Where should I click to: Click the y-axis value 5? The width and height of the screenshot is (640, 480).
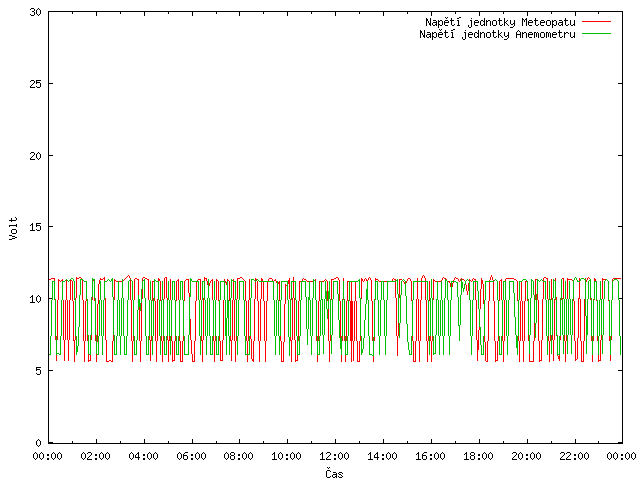(39, 371)
